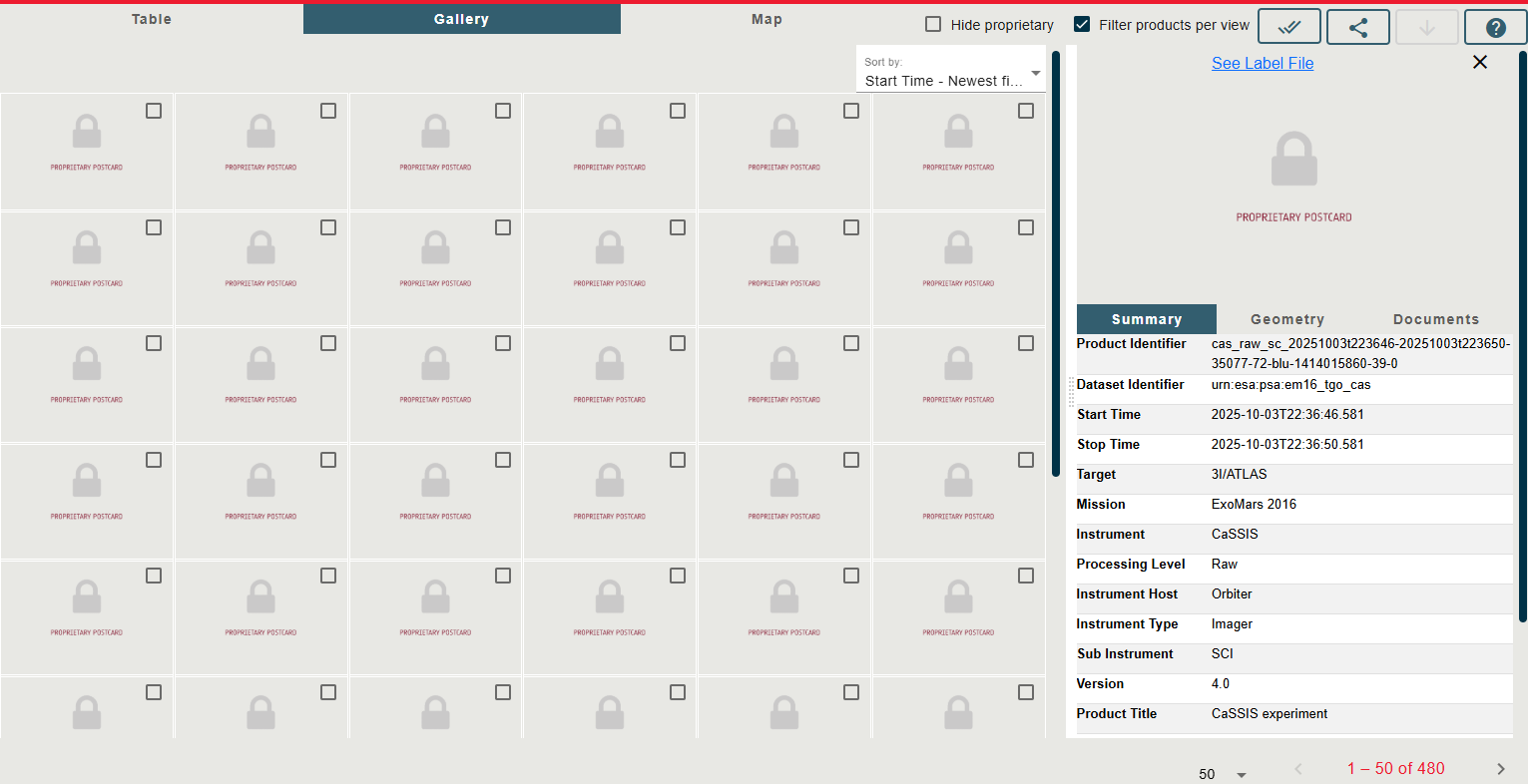Click the Start Time value 2025-10-03T22:36:46.581
Image resolution: width=1528 pixels, height=784 pixels.
tap(1287, 415)
